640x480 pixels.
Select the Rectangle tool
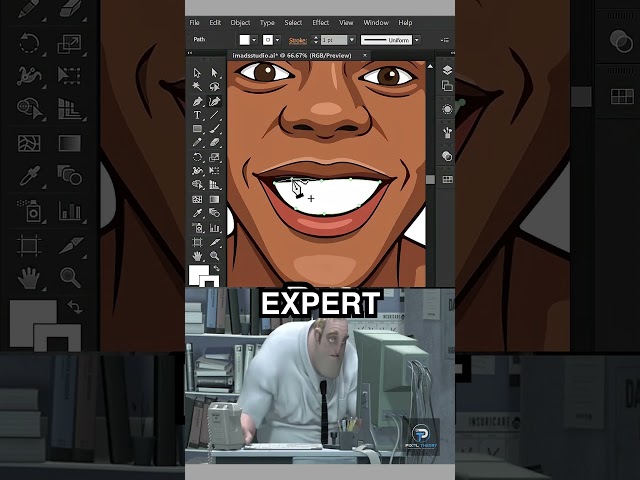(x=197, y=129)
